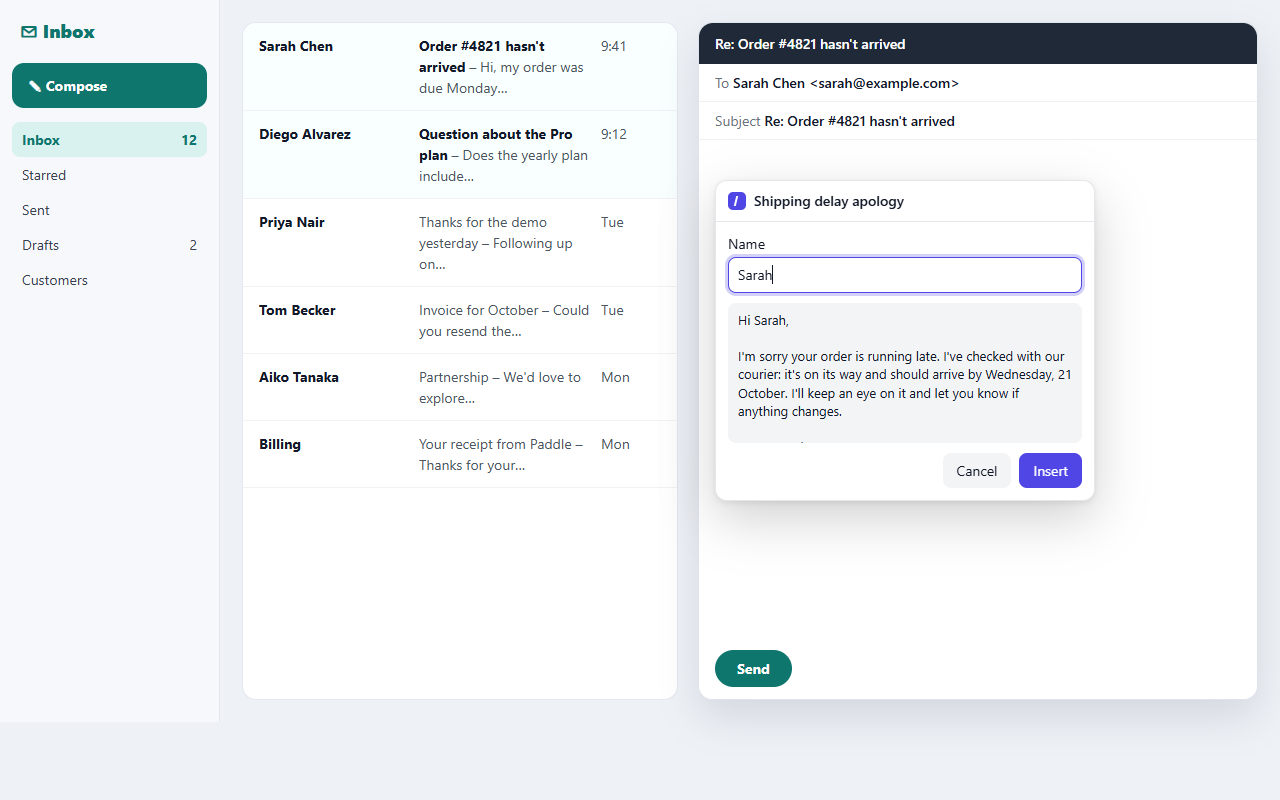Open Sarah Chen's email about Order #4821
This screenshot has height=800, width=1280.
pyautogui.click(x=460, y=67)
